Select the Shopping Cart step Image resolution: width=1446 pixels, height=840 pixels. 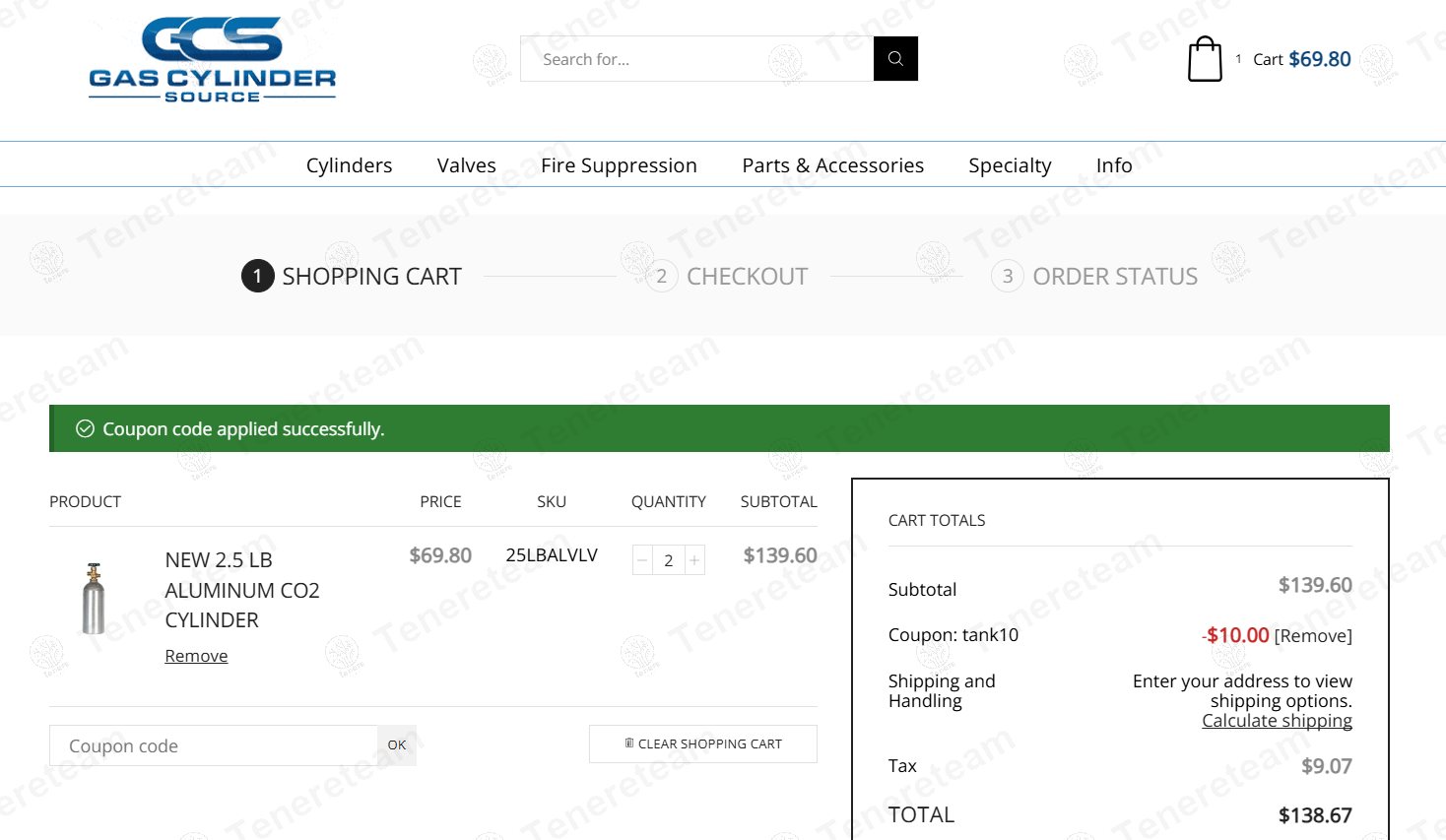(352, 277)
